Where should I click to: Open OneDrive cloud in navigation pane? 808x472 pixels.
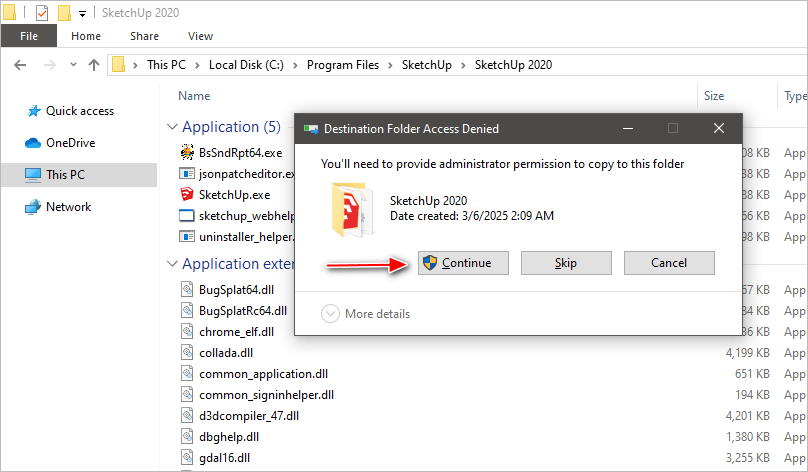click(x=34, y=143)
